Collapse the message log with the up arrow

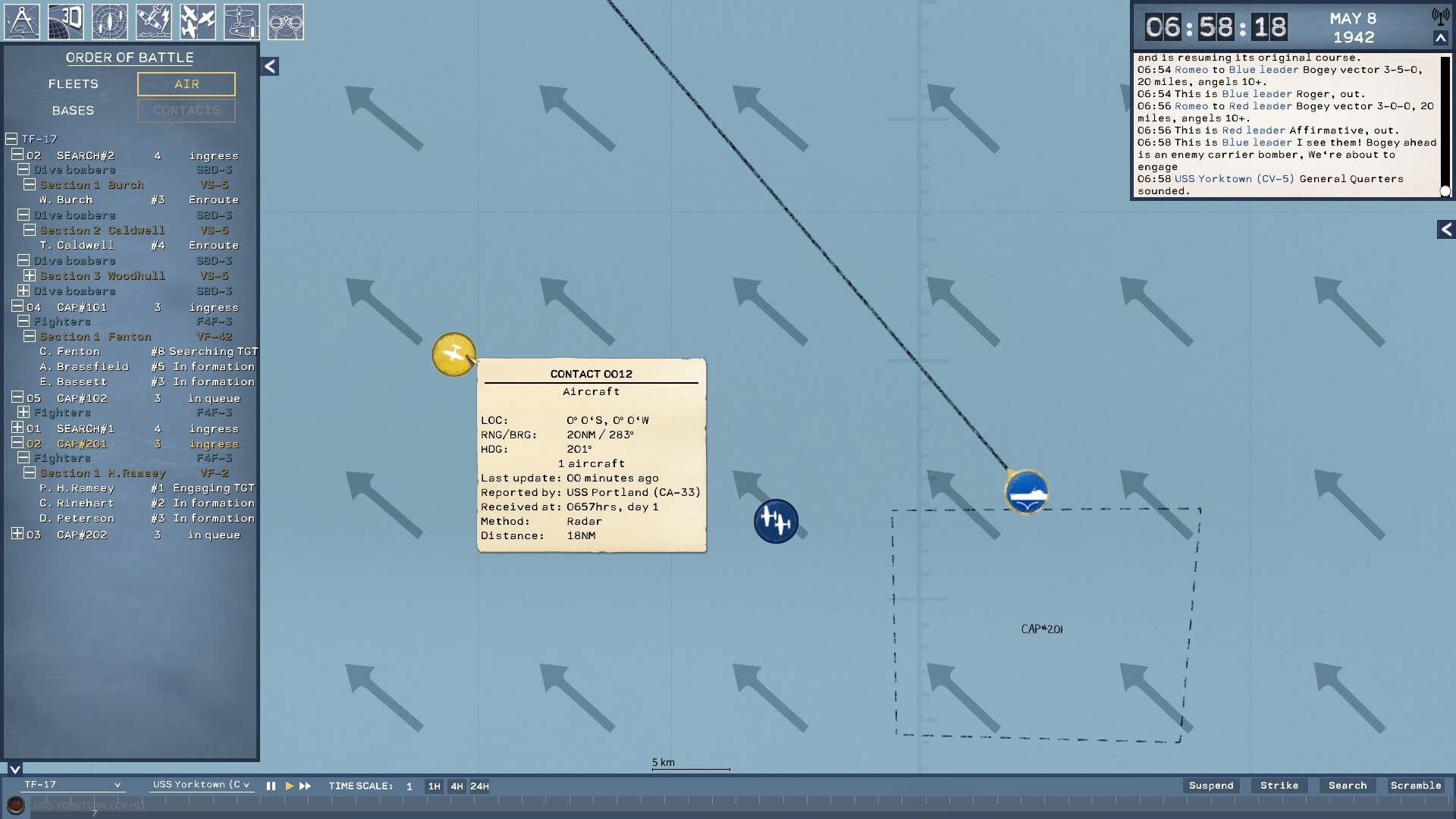(x=1440, y=38)
